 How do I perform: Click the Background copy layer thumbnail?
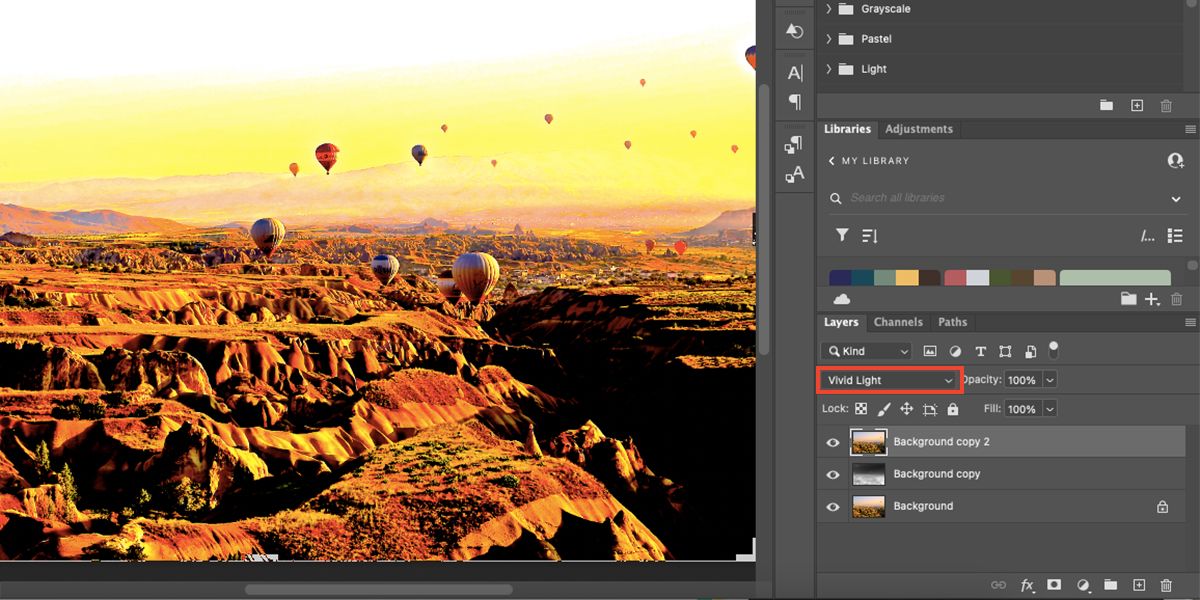click(x=868, y=474)
